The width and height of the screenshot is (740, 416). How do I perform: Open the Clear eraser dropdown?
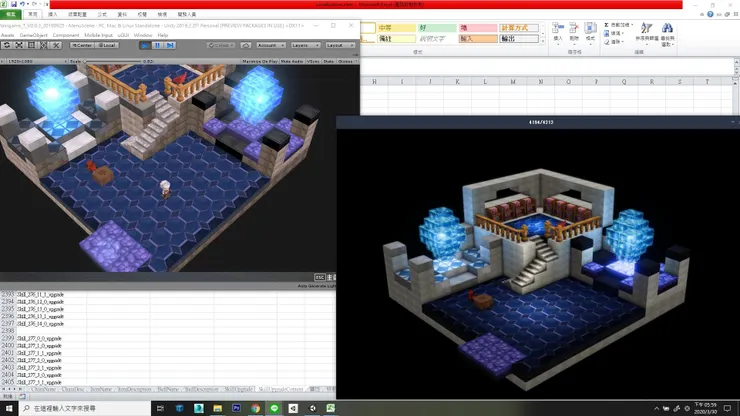[614, 42]
